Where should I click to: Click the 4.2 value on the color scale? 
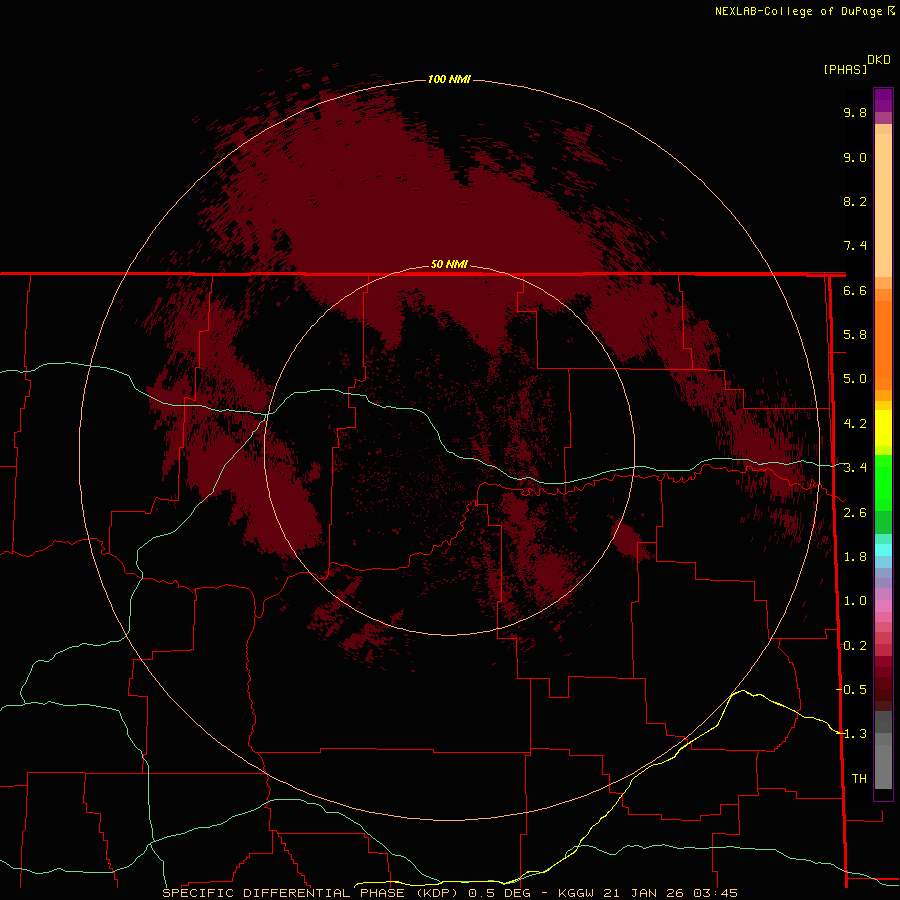click(x=855, y=424)
